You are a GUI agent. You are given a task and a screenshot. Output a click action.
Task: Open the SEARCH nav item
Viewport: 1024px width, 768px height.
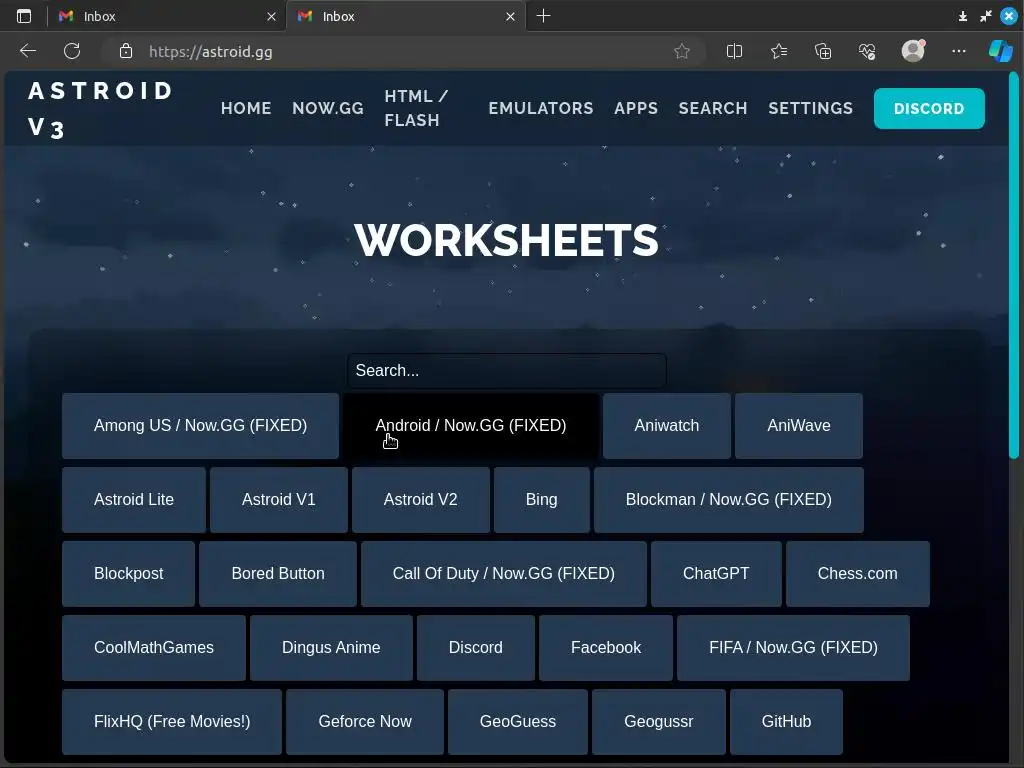point(713,108)
